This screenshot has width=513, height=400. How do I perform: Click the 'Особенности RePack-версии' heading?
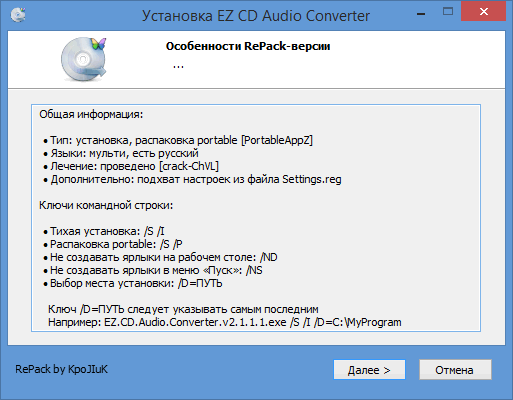tap(248, 46)
